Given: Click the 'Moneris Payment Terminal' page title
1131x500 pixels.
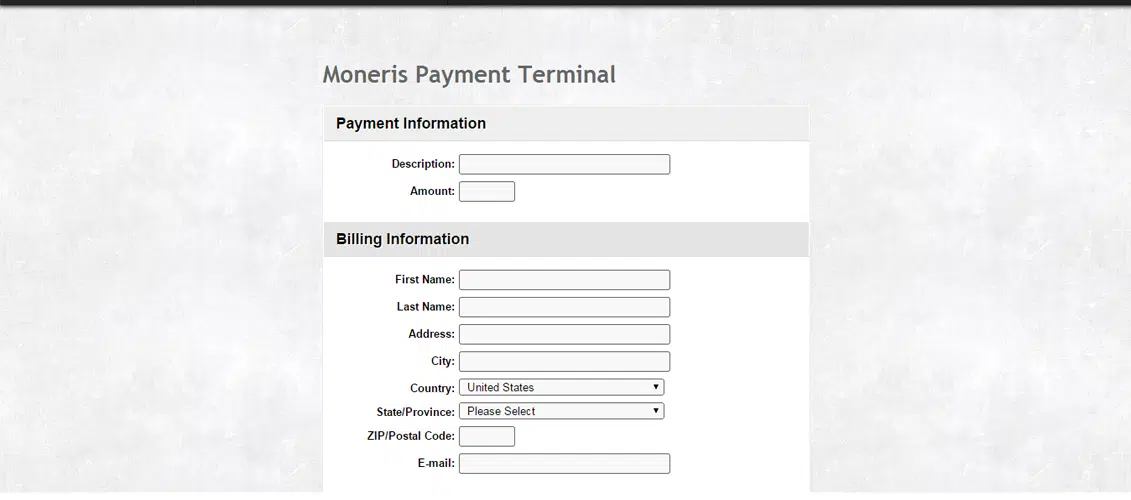Looking at the screenshot, I should [x=469, y=74].
